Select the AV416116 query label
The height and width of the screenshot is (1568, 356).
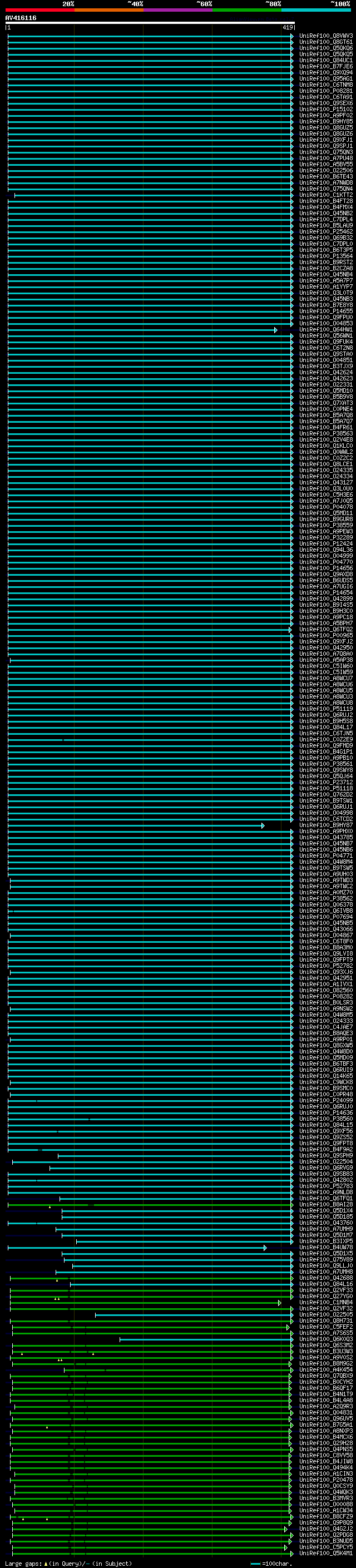point(21,18)
